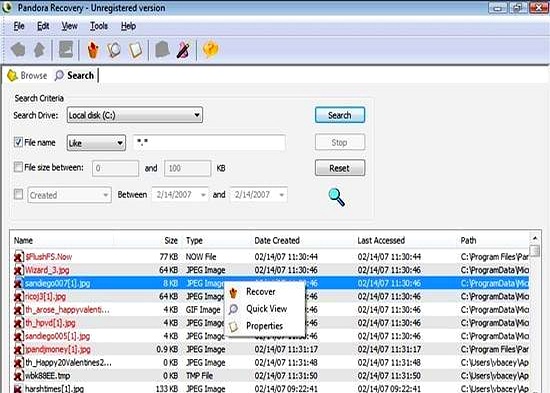Click the wipe pen toolbar icon

point(183,50)
